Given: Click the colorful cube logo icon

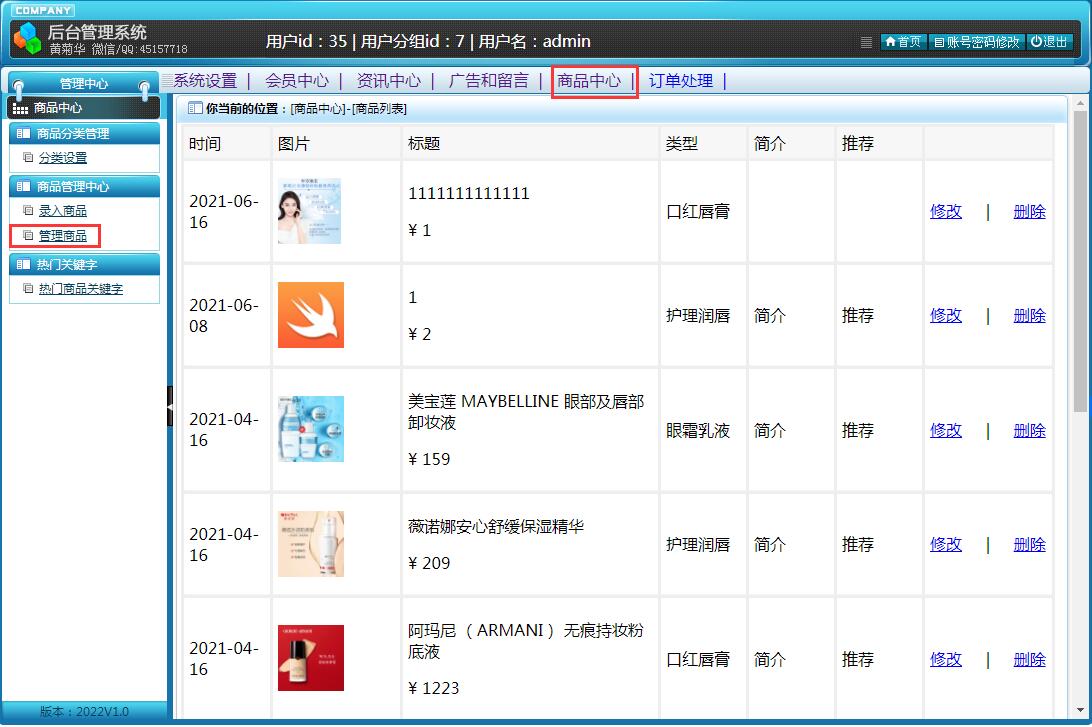Looking at the screenshot, I should click(28, 38).
